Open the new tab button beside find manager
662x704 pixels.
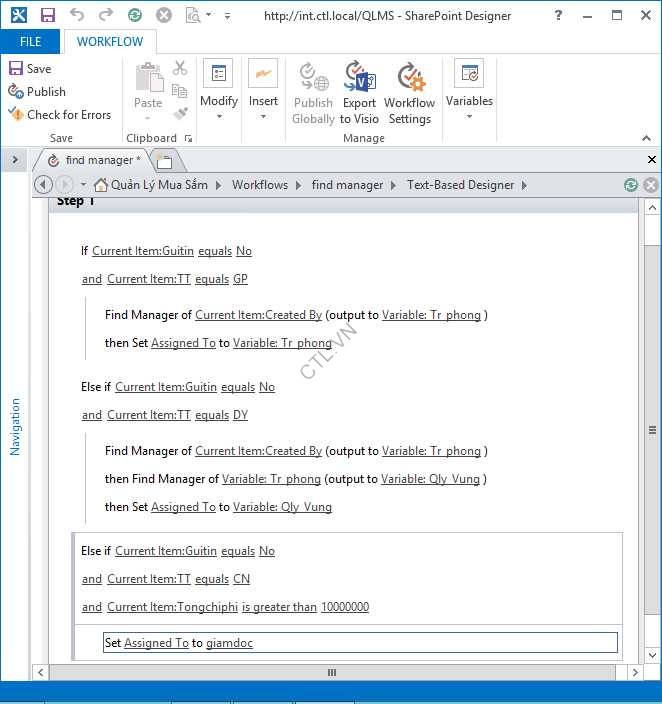165,161
